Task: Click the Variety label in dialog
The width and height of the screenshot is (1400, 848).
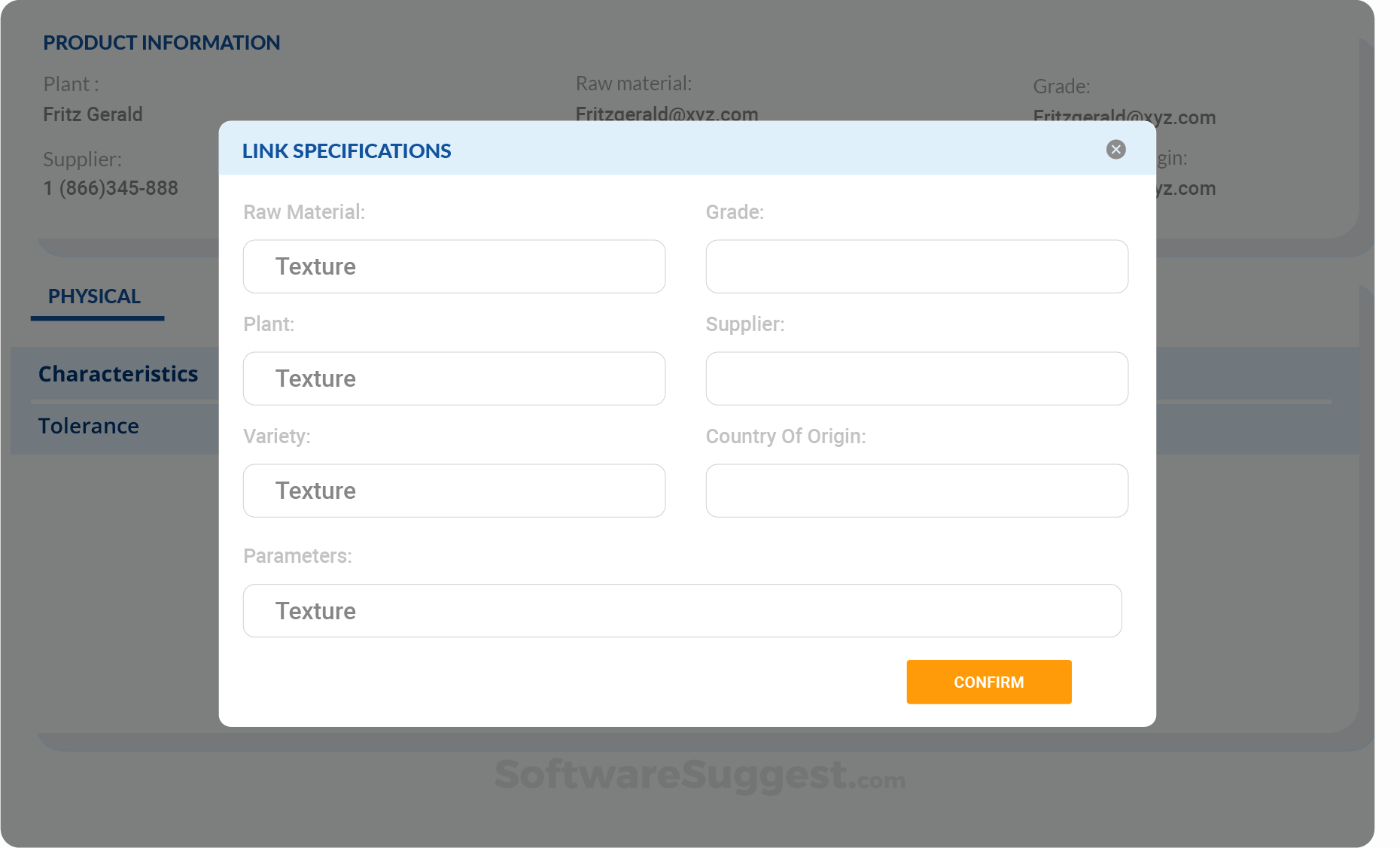Action: tap(276, 436)
